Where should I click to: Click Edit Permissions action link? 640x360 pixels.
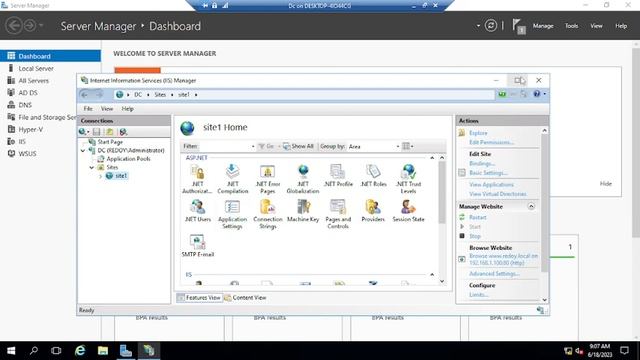pyautogui.click(x=491, y=142)
